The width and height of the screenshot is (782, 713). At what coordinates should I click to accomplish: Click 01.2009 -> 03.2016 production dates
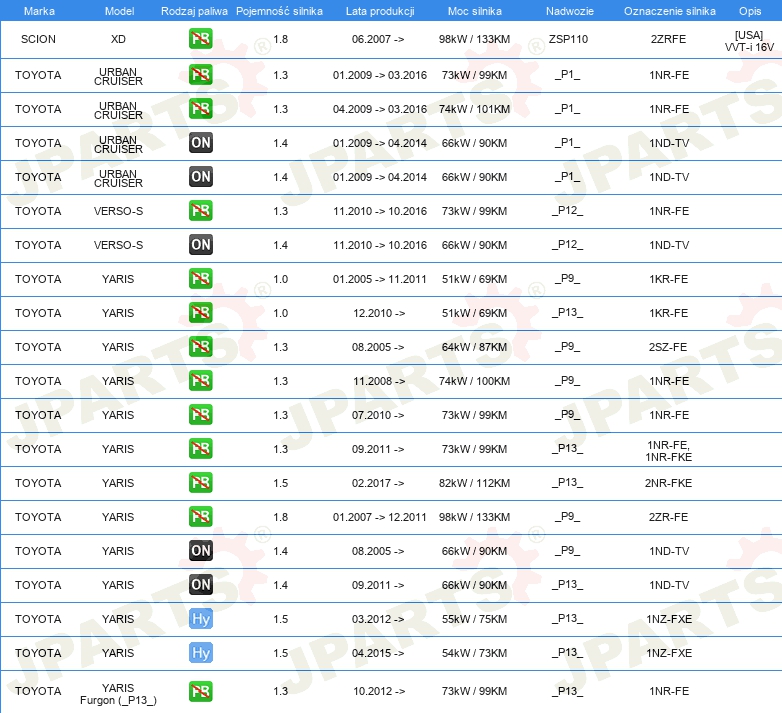click(380, 75)
